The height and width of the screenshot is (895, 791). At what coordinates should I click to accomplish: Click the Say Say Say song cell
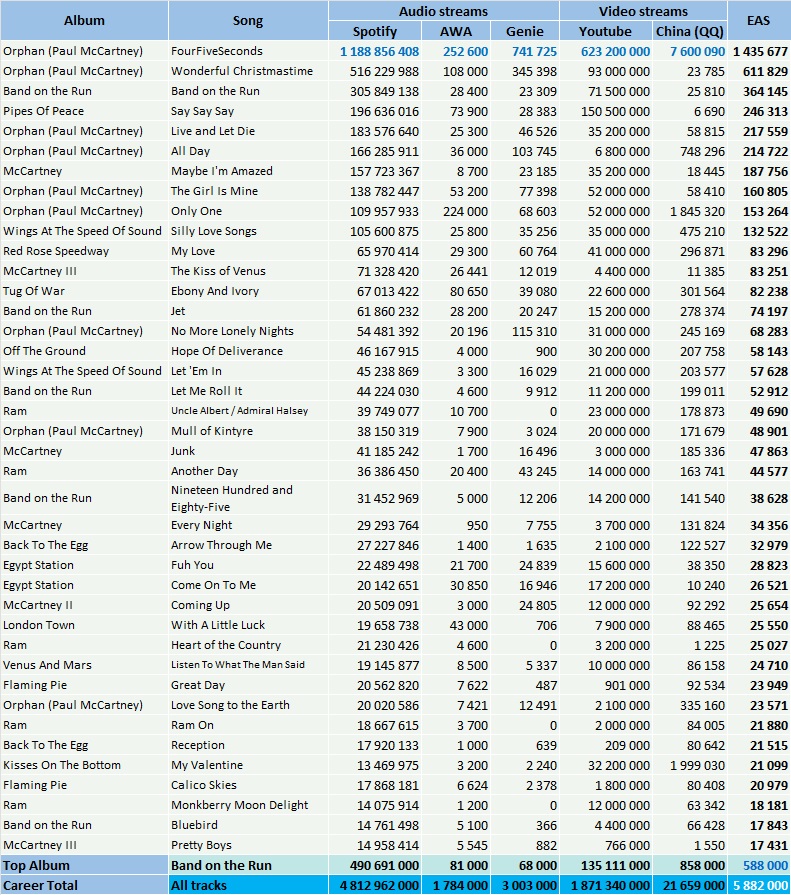(248, 111)
